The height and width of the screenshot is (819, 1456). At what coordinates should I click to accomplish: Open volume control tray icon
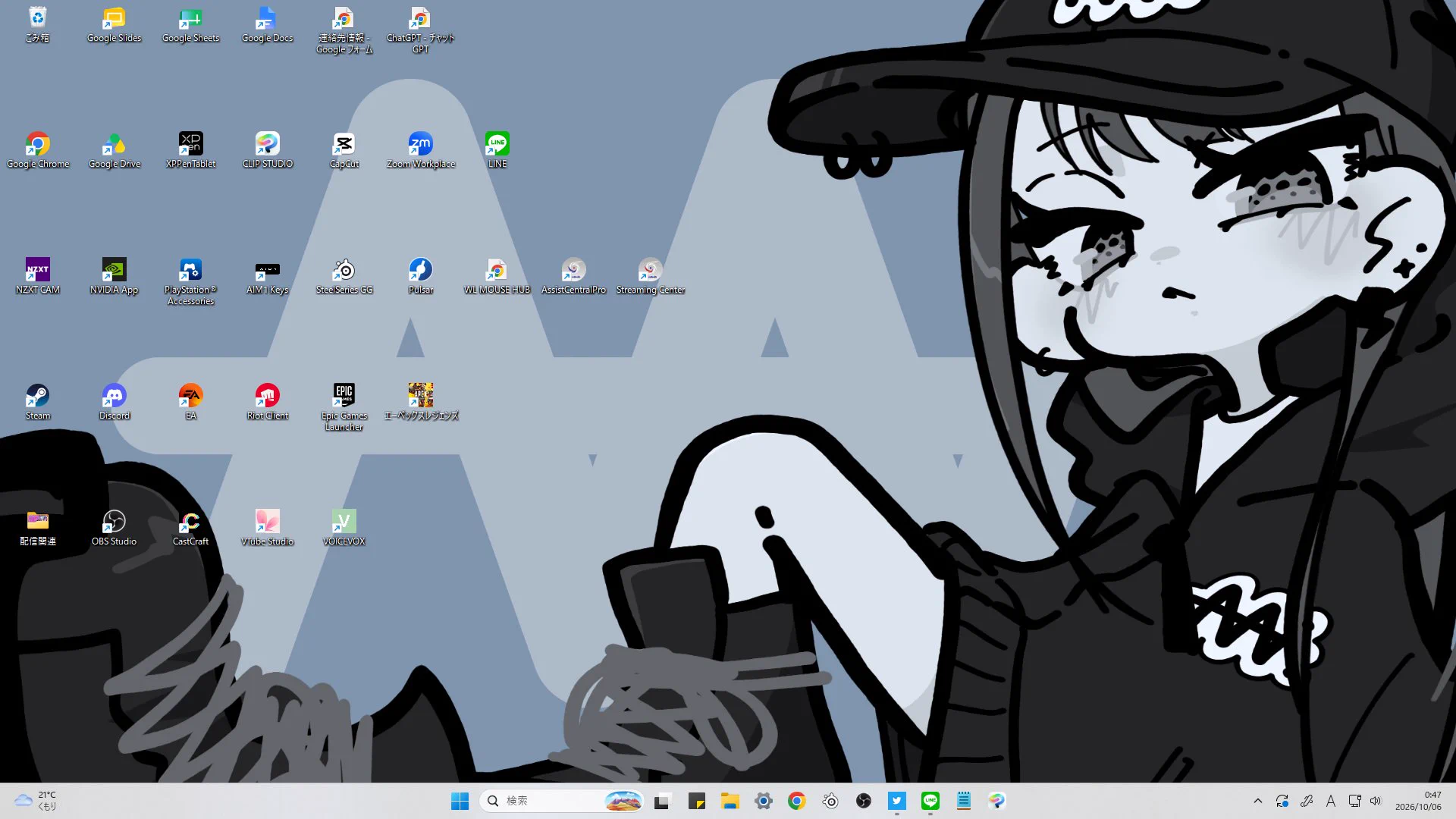coord(1376,801)
